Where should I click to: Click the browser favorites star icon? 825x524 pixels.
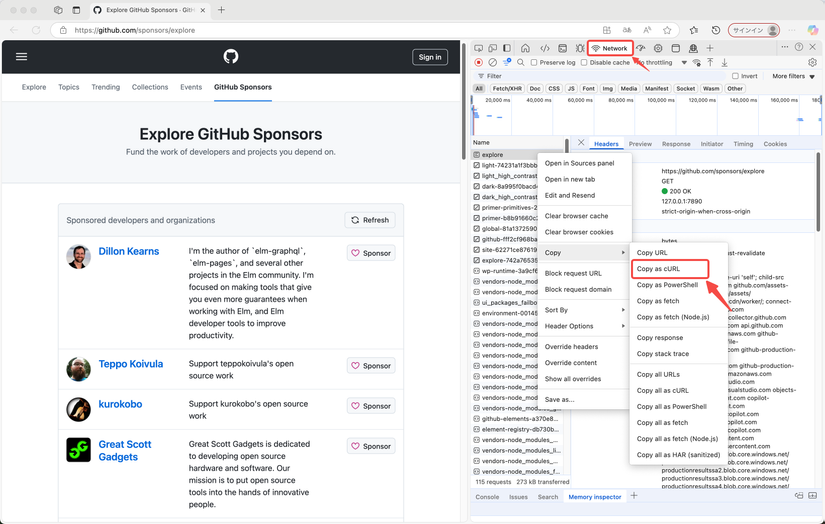667,30
